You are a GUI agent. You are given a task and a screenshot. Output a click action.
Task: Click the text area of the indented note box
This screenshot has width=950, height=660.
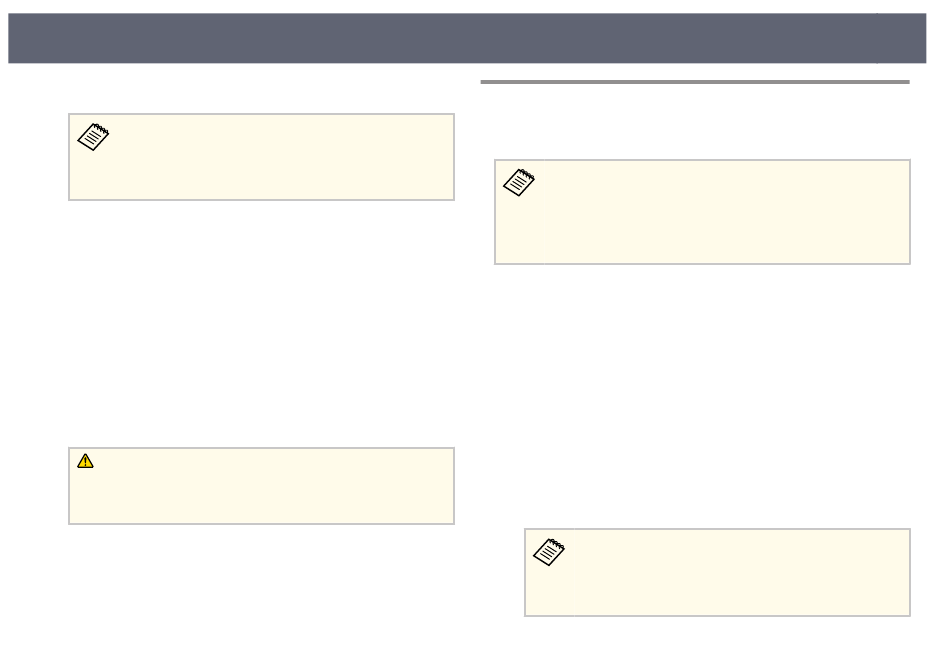click(x=741, y=573)
